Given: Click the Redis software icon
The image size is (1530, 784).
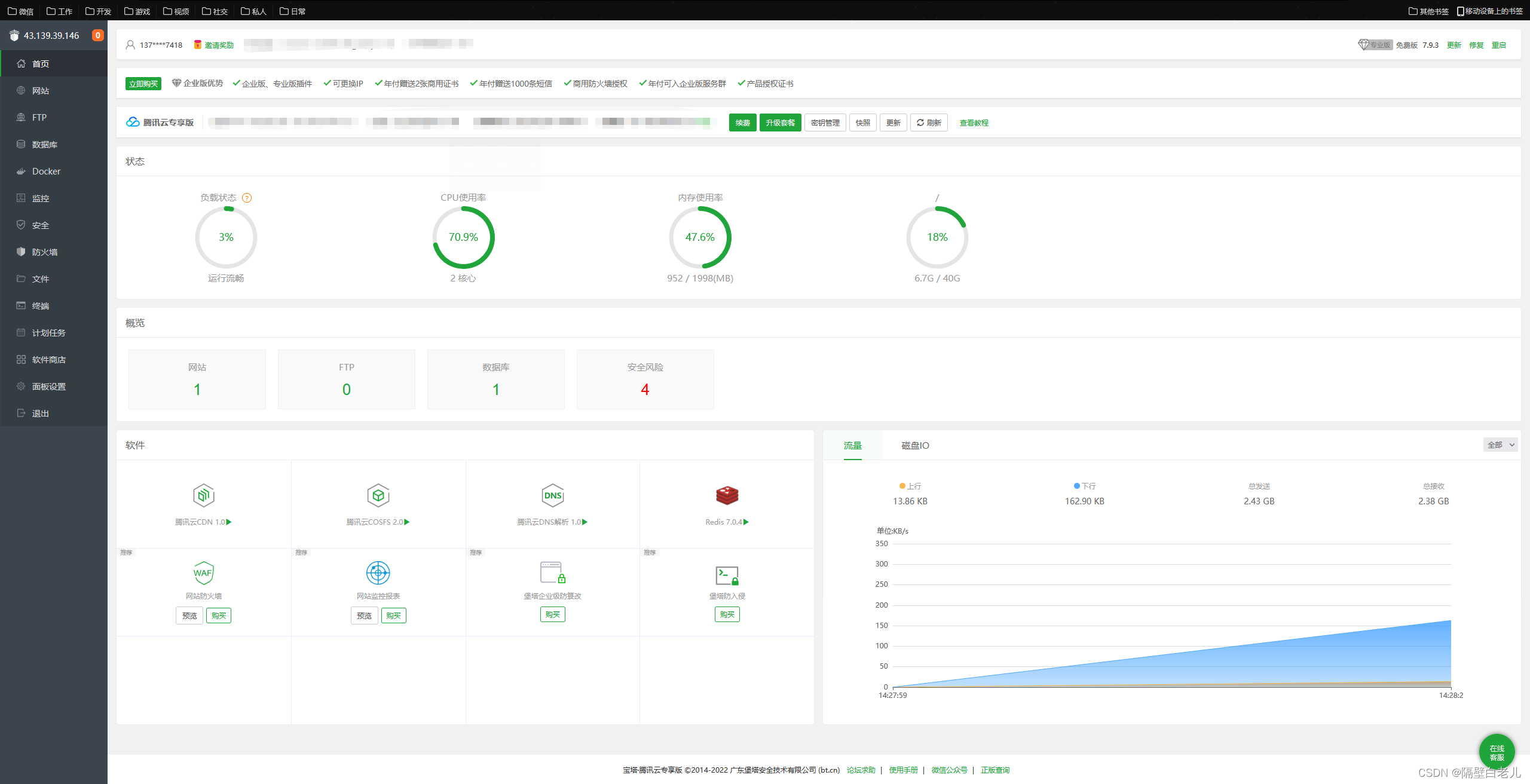Looking at the screenshot, I should point(727,495).
